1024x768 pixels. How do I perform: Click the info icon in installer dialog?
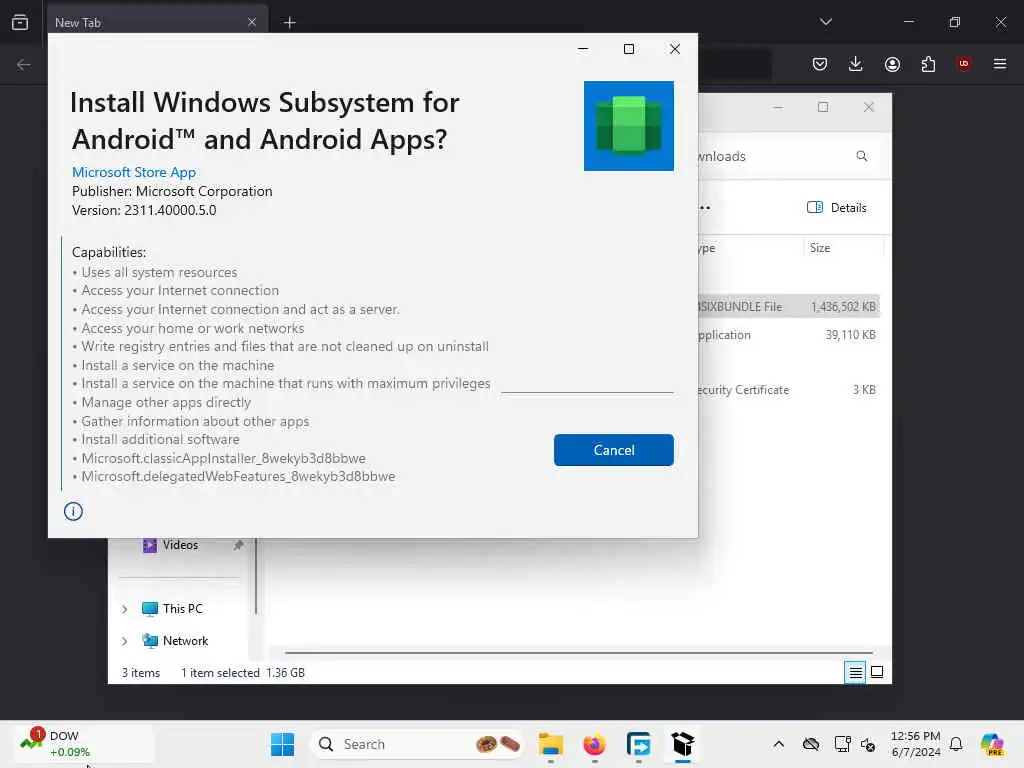click(x=73, y=511)
